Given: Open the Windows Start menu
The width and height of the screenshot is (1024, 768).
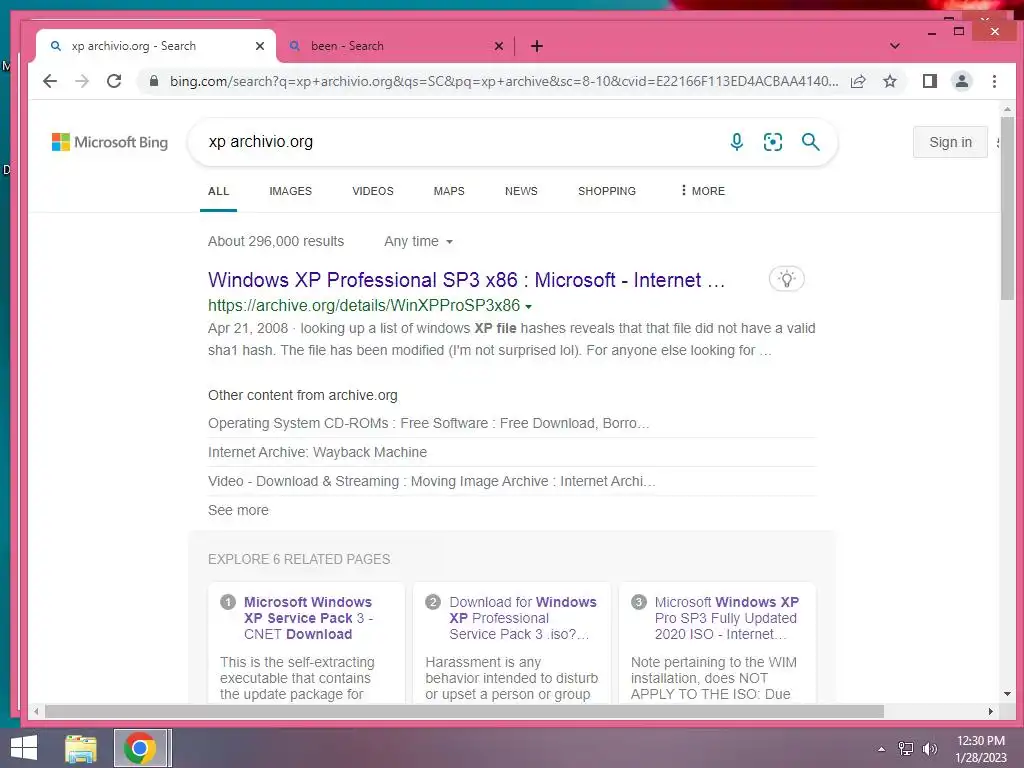Looking at the screenshot, I should tap(24, 748).
